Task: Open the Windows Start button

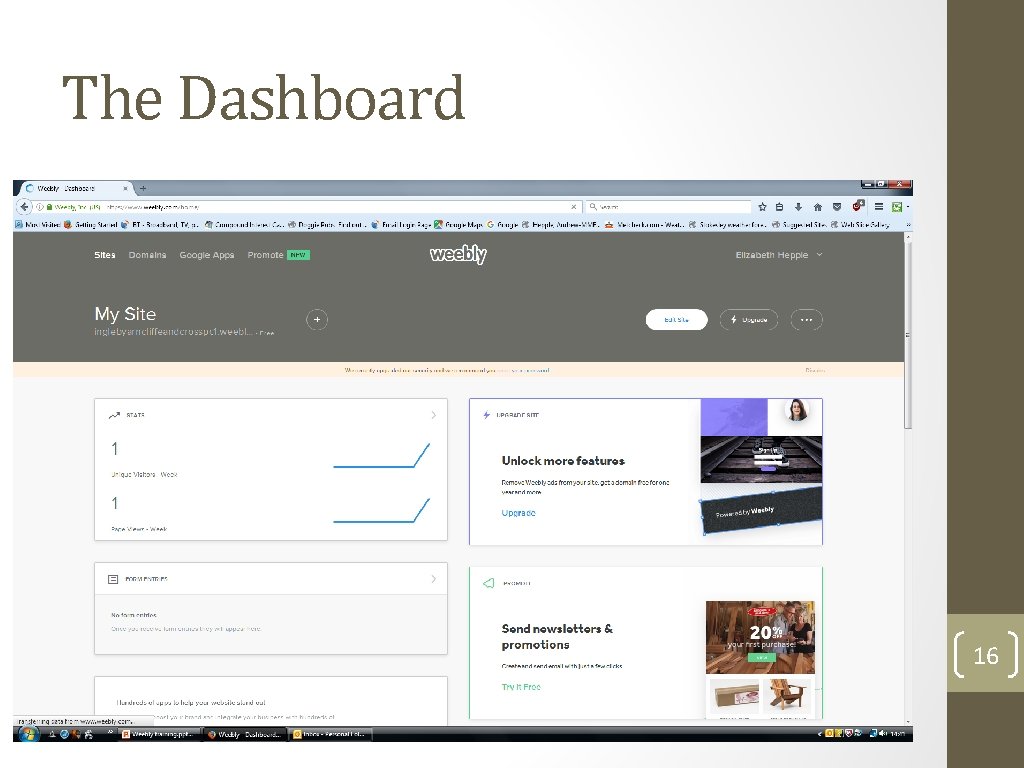Action: (27, 734)
